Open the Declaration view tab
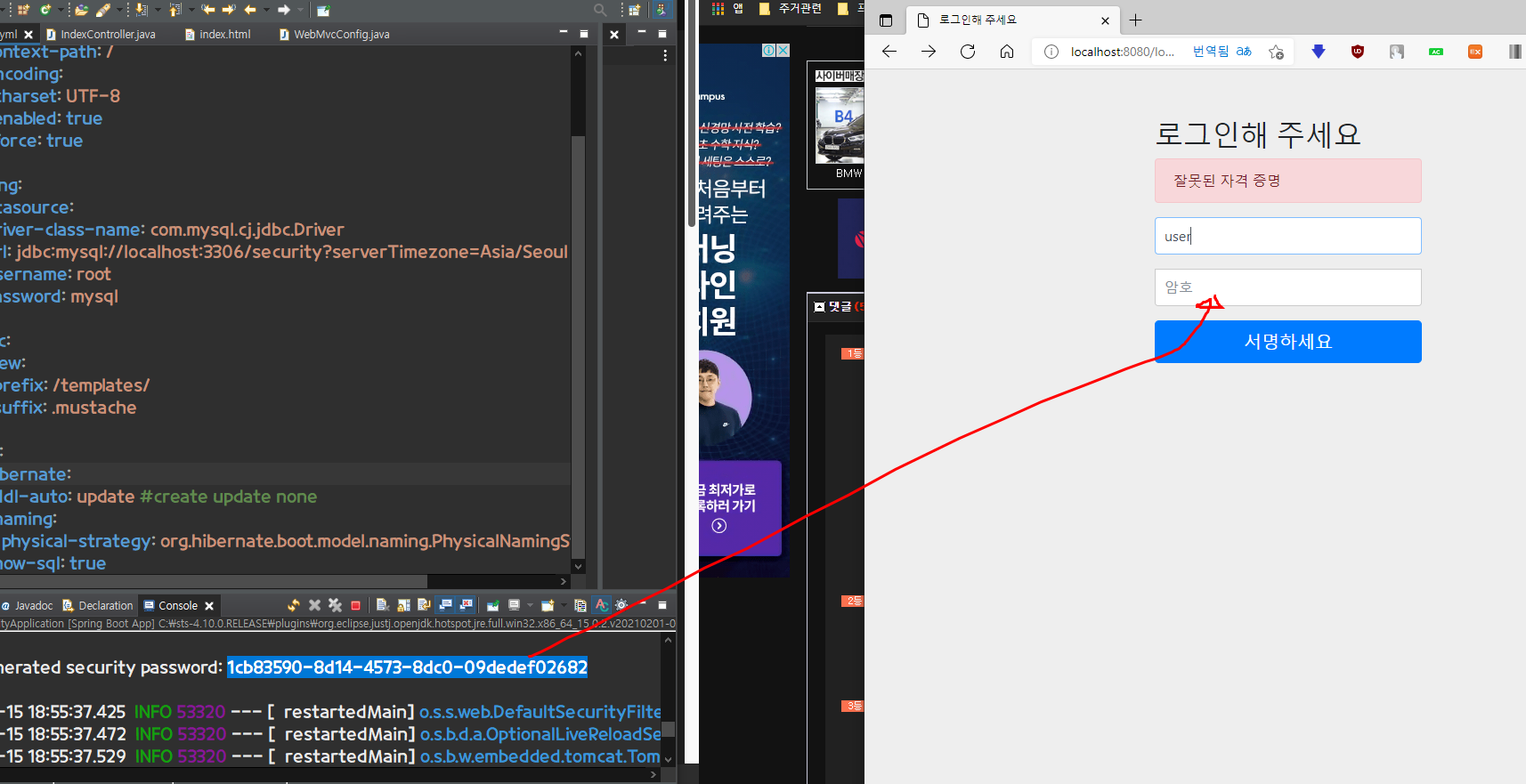 [x=98, y=605]
